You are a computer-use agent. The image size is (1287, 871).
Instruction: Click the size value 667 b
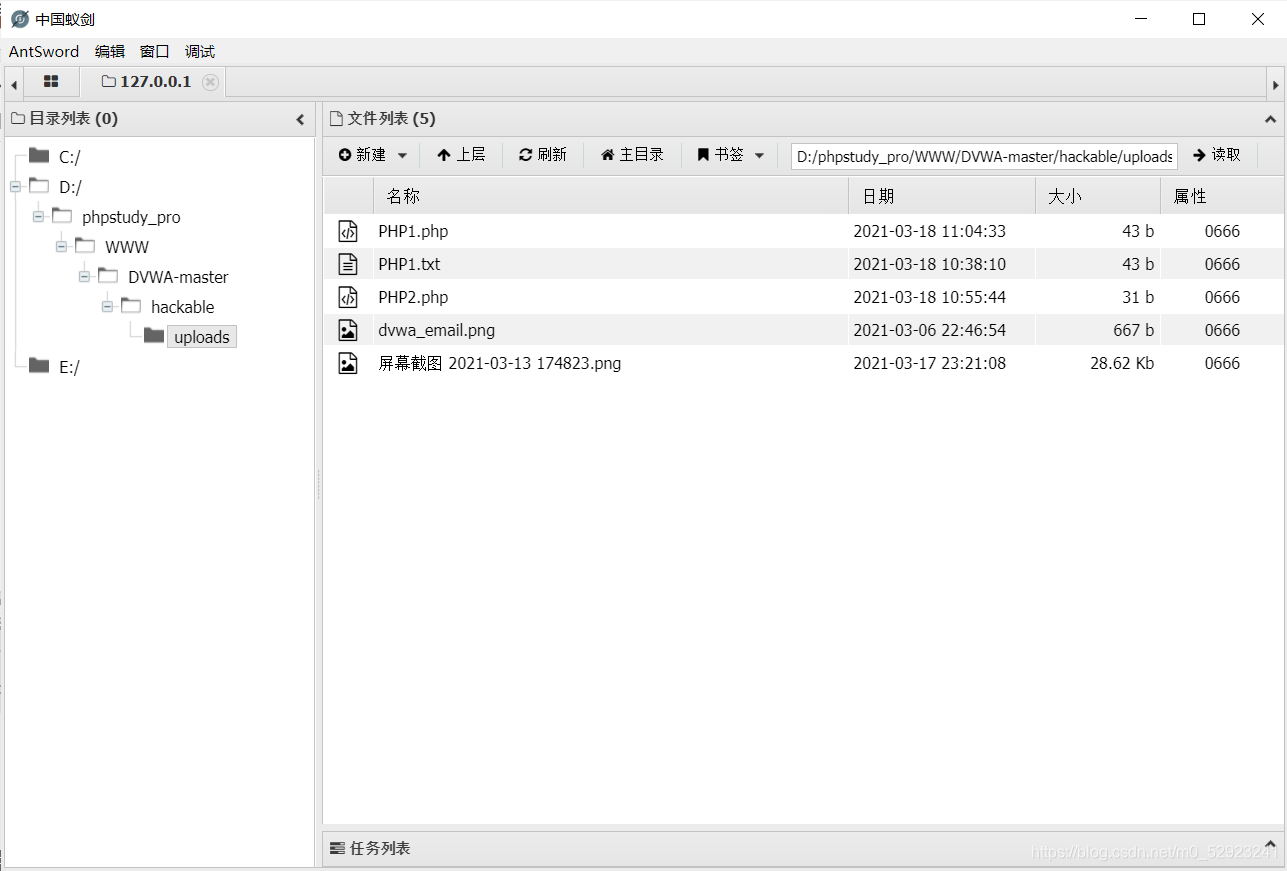click(1133, 331)
